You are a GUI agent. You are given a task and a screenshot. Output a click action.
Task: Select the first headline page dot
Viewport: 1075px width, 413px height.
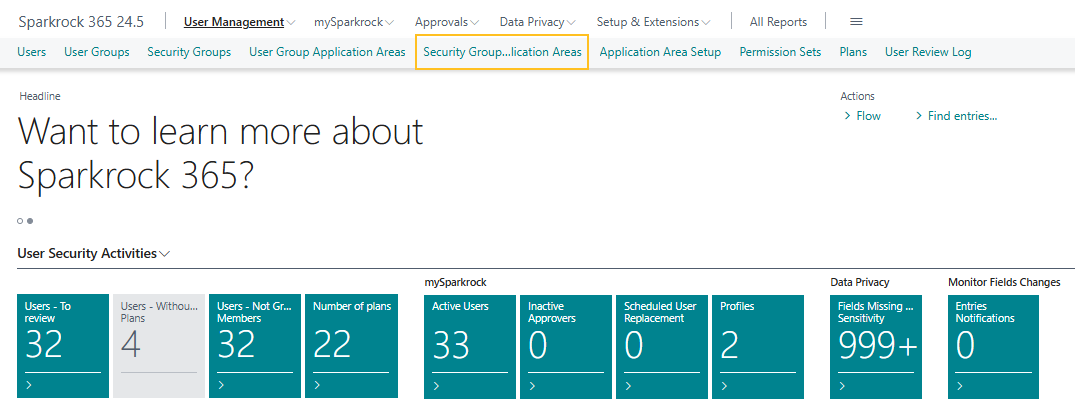click(x=20, y=220)
